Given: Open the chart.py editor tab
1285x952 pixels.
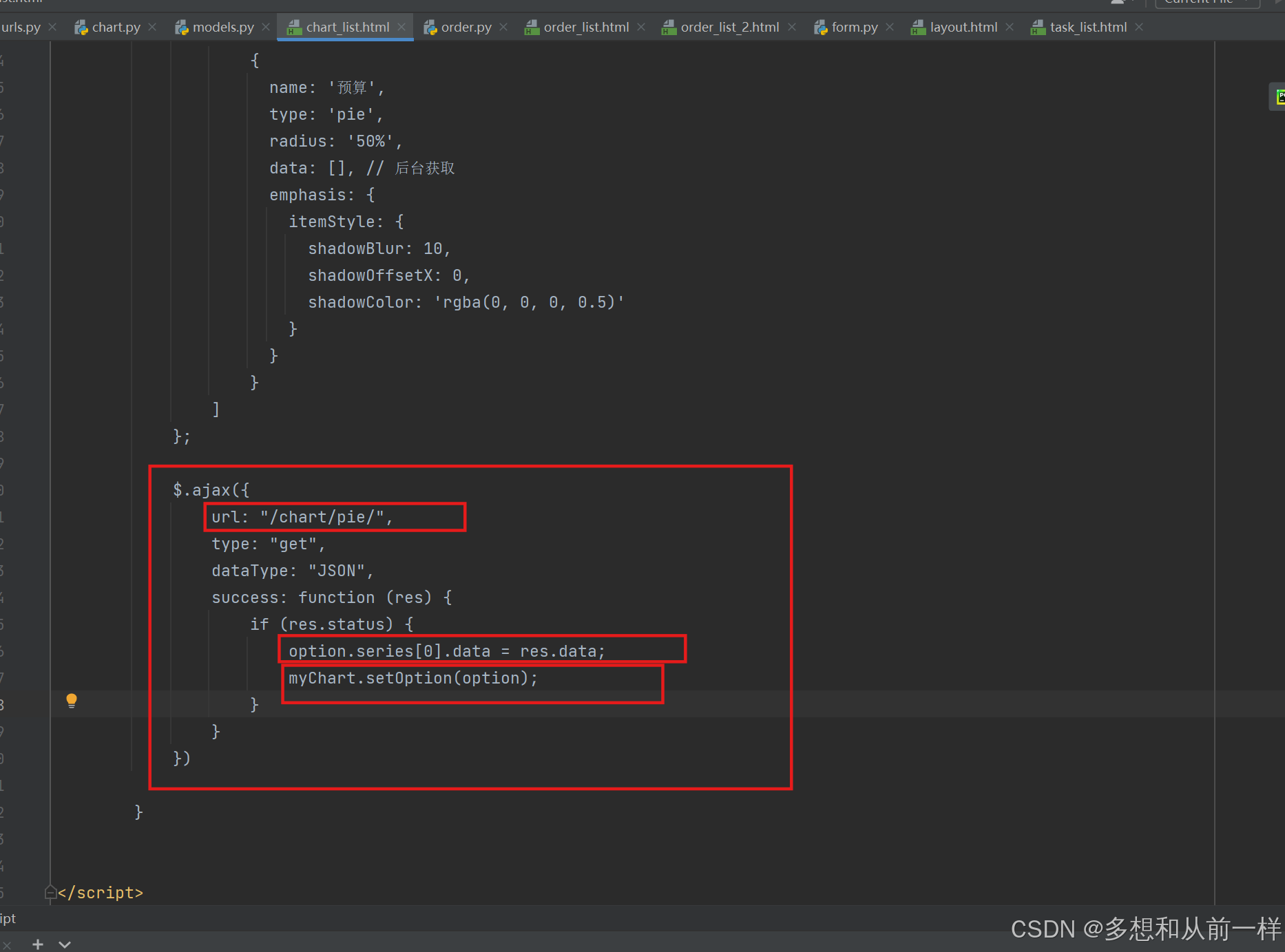Looking at the screenshot, I should (116, 27).
